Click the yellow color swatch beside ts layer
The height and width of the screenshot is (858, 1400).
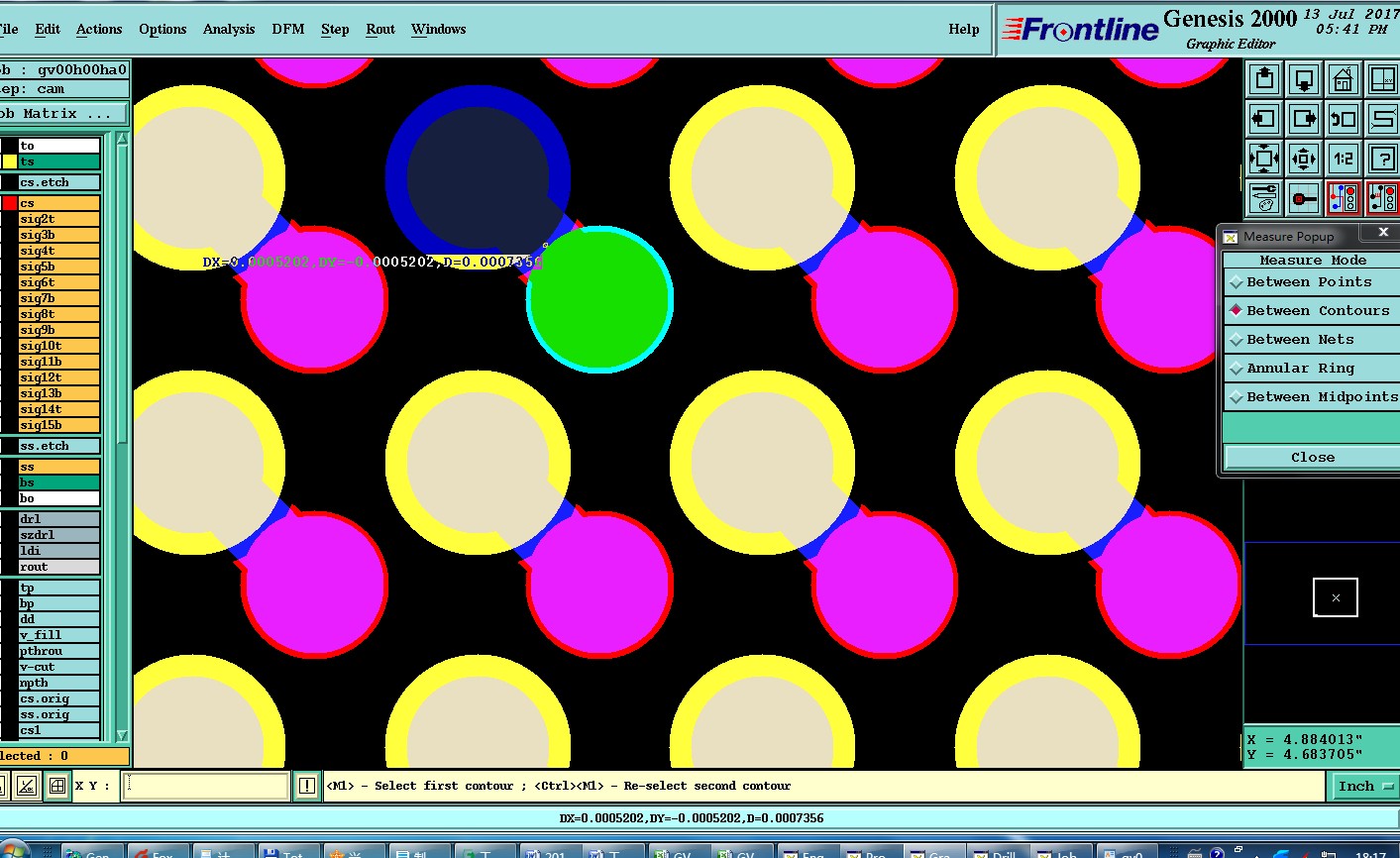pos(10,161)
